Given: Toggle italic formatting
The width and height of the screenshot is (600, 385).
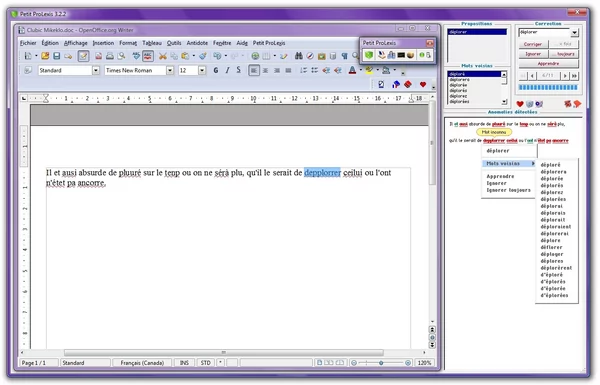Looking at the screenshot, I should point(227,70).
